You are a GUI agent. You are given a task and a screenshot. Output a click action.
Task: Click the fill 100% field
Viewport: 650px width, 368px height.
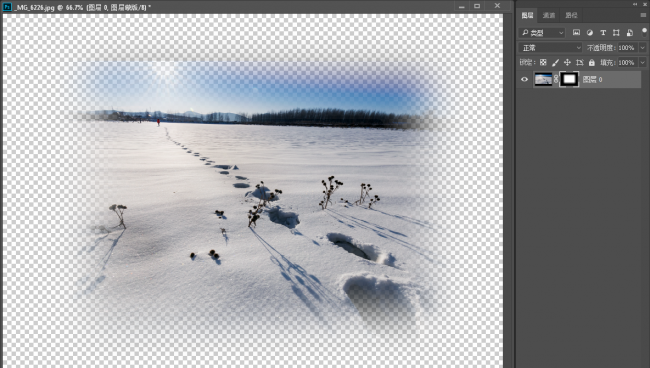point(627,63)
